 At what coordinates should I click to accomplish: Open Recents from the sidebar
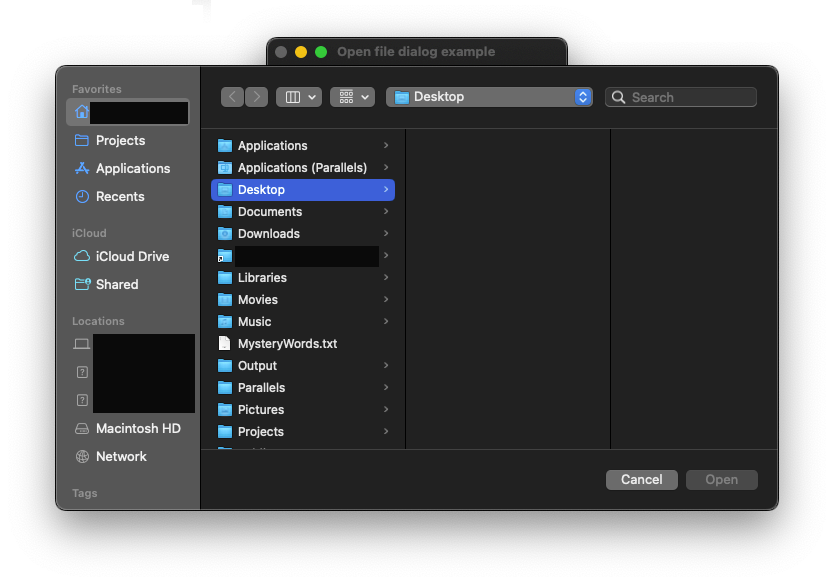(x=120, y=197)
